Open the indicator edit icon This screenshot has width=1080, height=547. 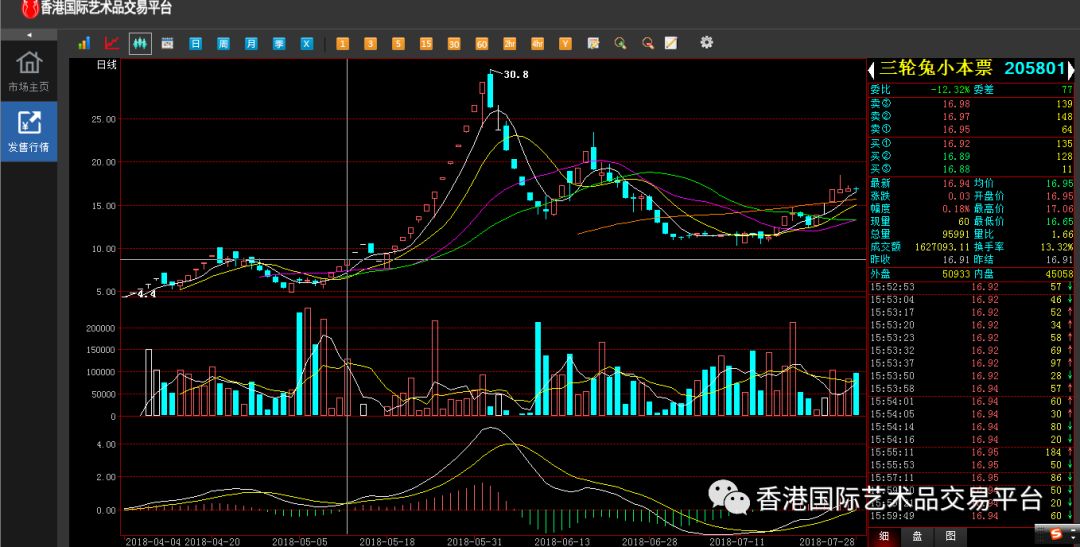point(593,43)
